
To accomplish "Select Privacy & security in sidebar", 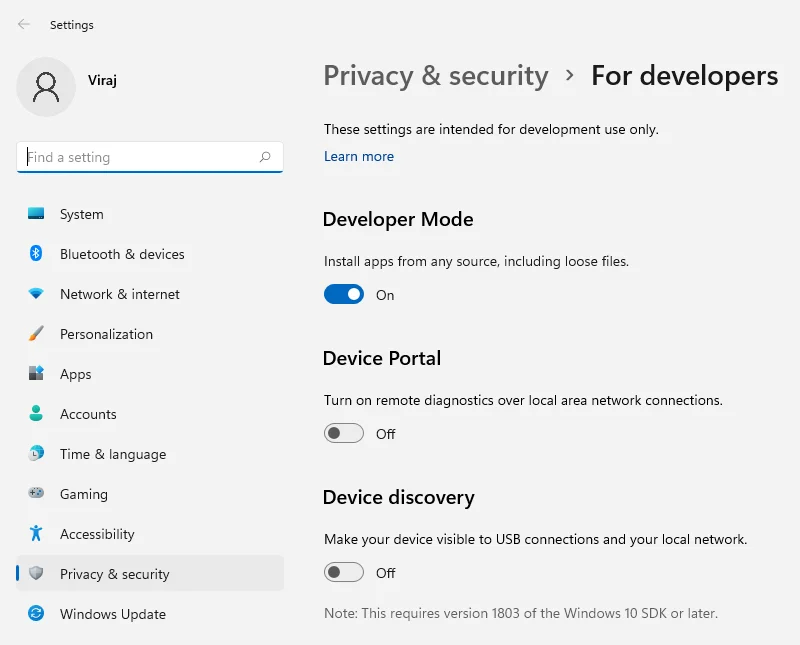I will [x=150, y=573].
